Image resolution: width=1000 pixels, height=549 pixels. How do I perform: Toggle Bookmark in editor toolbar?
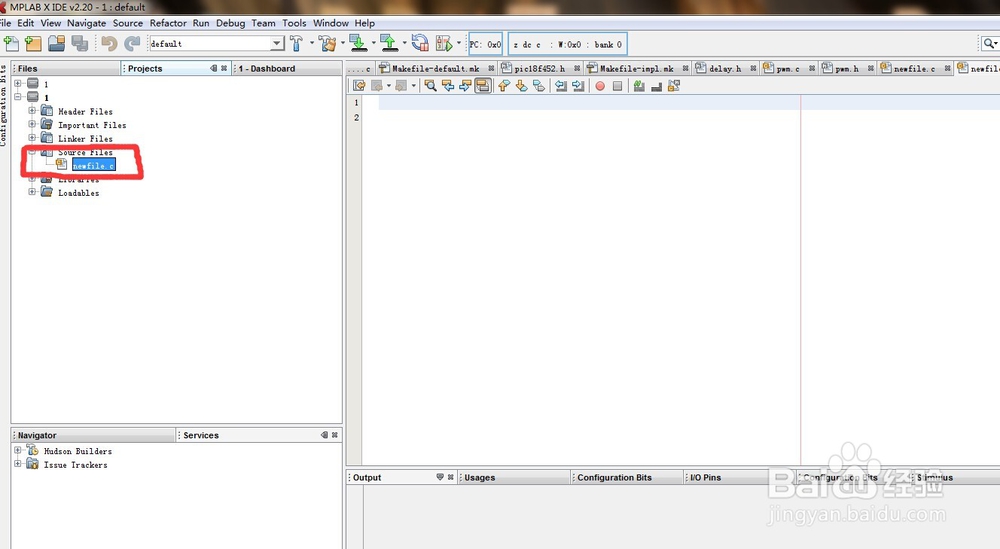539,85
